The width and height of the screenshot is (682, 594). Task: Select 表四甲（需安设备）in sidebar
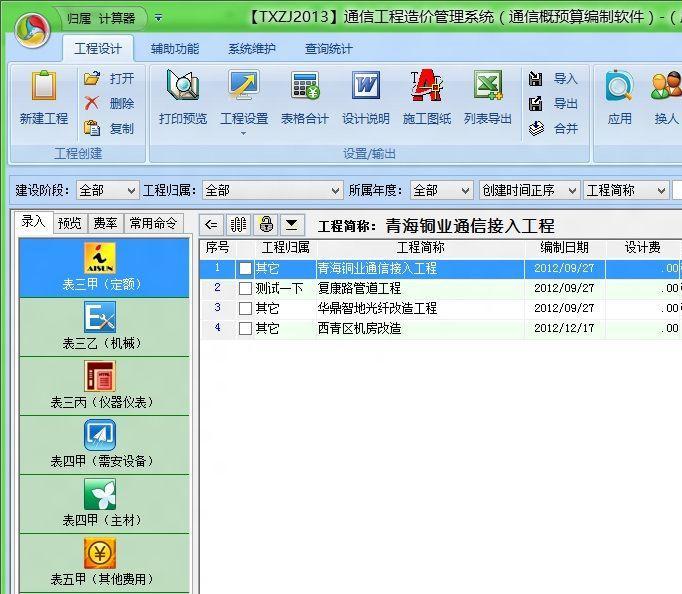coord(104,445)
